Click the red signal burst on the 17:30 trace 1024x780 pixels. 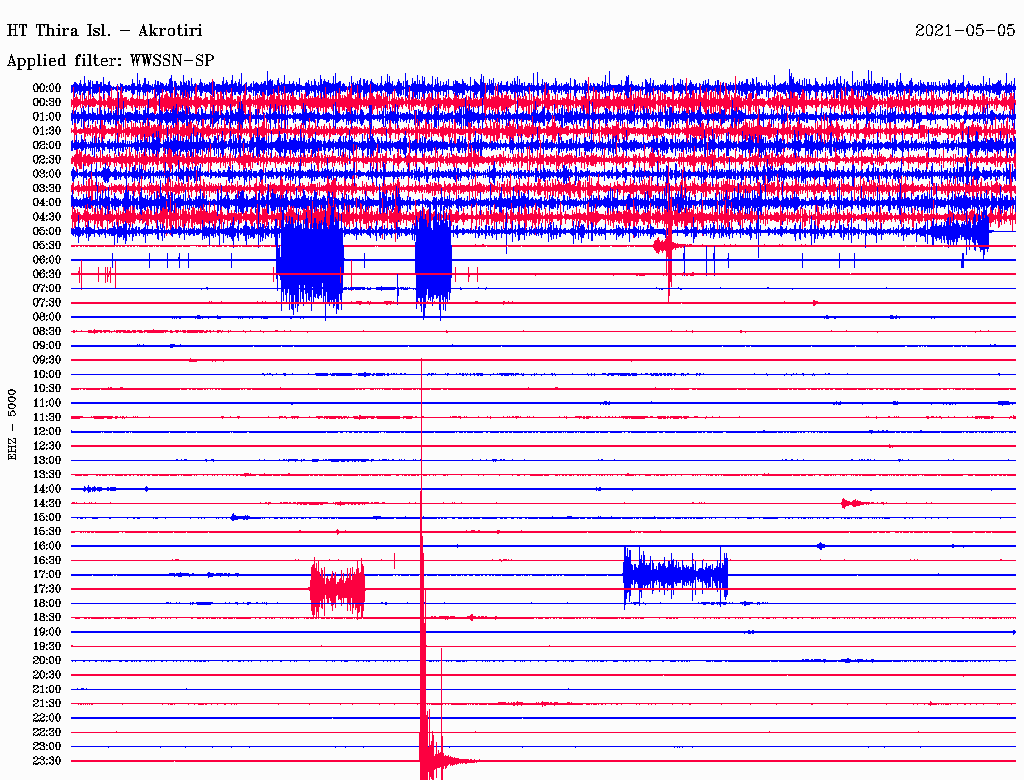pyautogui.click(x=337, y=589)
